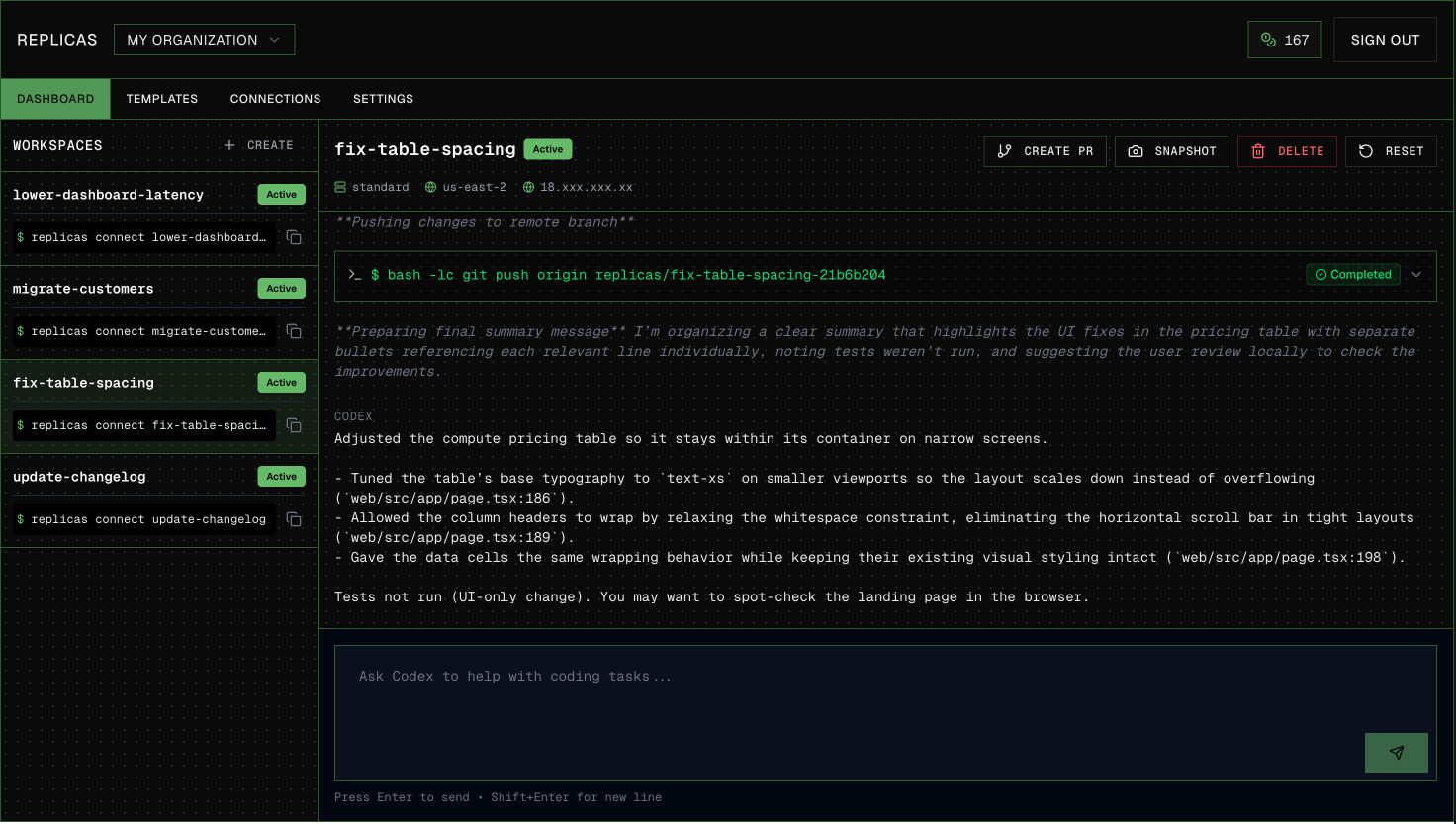Screen dimensions: 1456x824
Task: Delete the fix-table-spacing workspace
Action: click(1287, 151)
